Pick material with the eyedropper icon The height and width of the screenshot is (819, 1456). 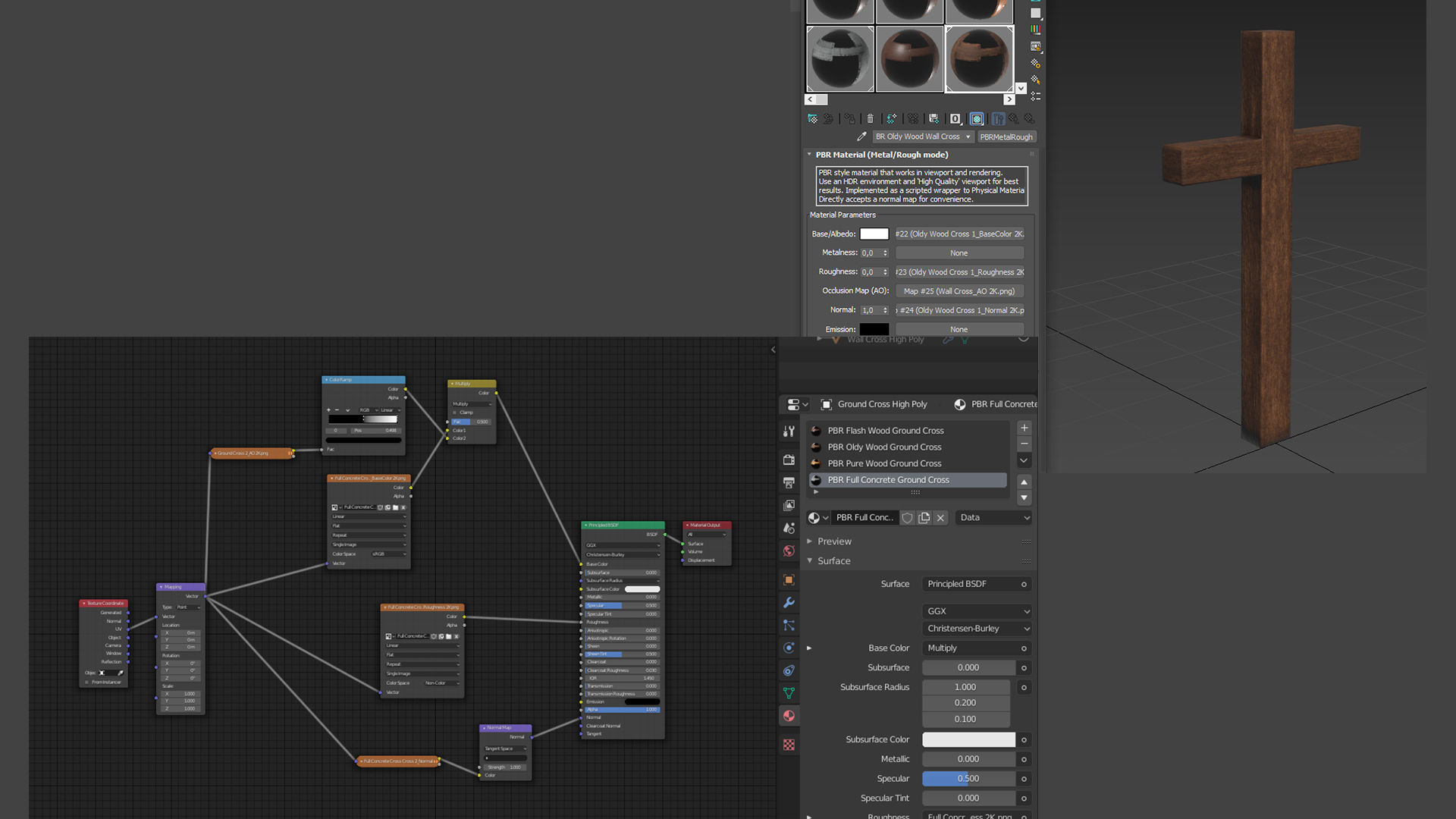pos(861,136)
